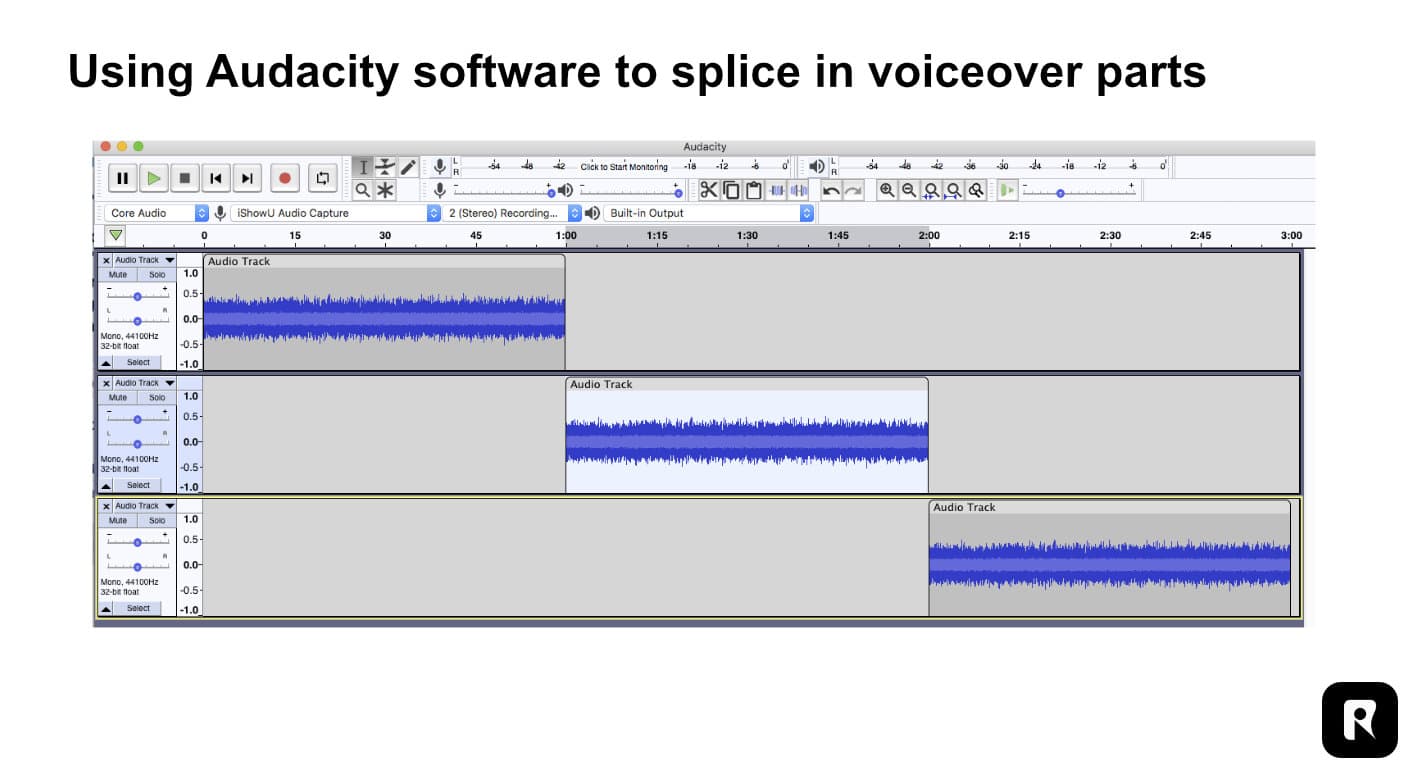Image resolution: width=1408 pixels, height=768 pixels.
Task: Paste with the clipboard icon
Action: 754,190
